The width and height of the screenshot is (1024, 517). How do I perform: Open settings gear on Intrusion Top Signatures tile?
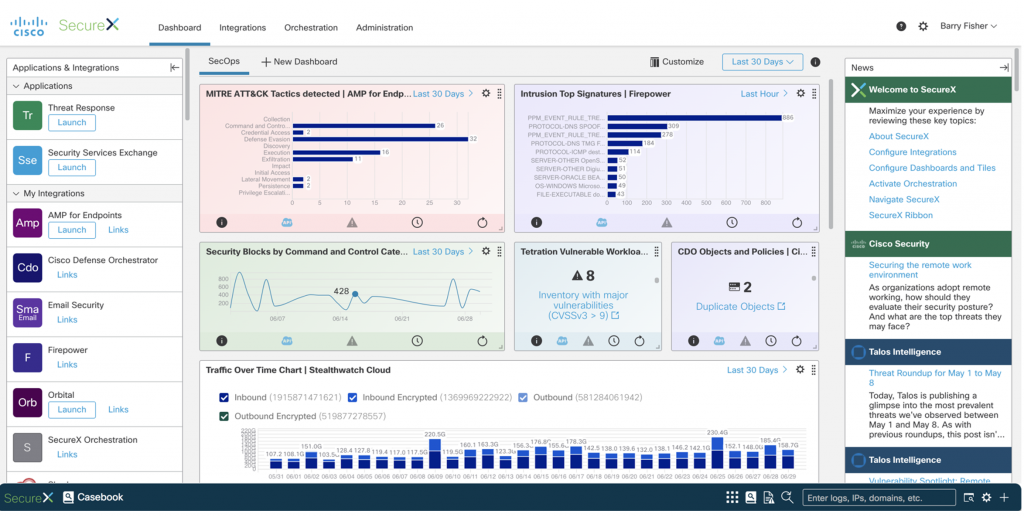800,94
